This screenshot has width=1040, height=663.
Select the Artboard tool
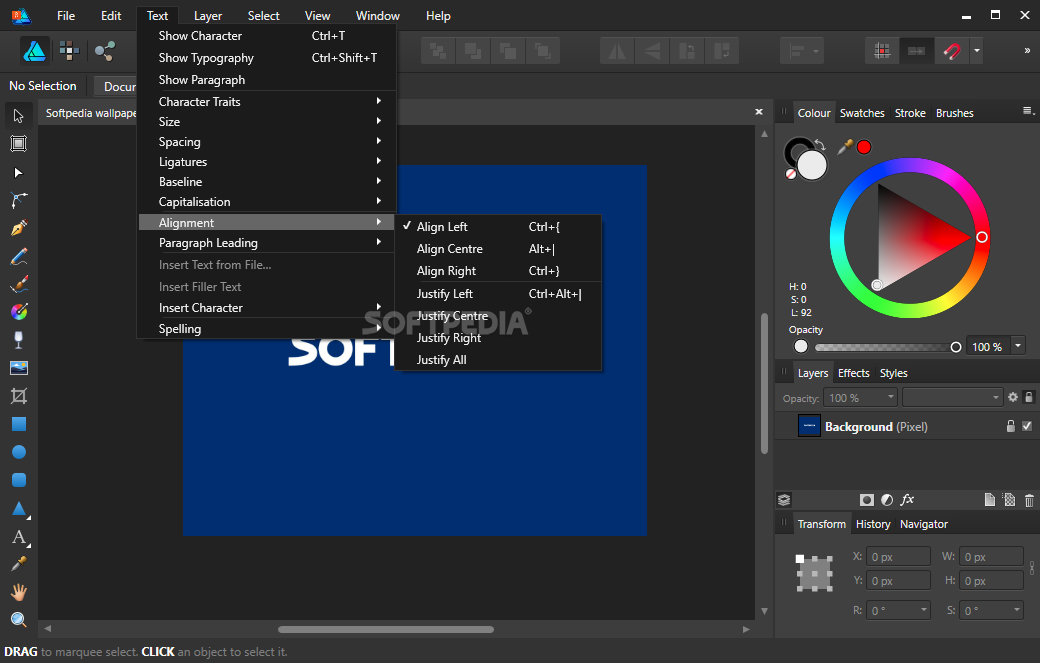click(x=19, y=144)
